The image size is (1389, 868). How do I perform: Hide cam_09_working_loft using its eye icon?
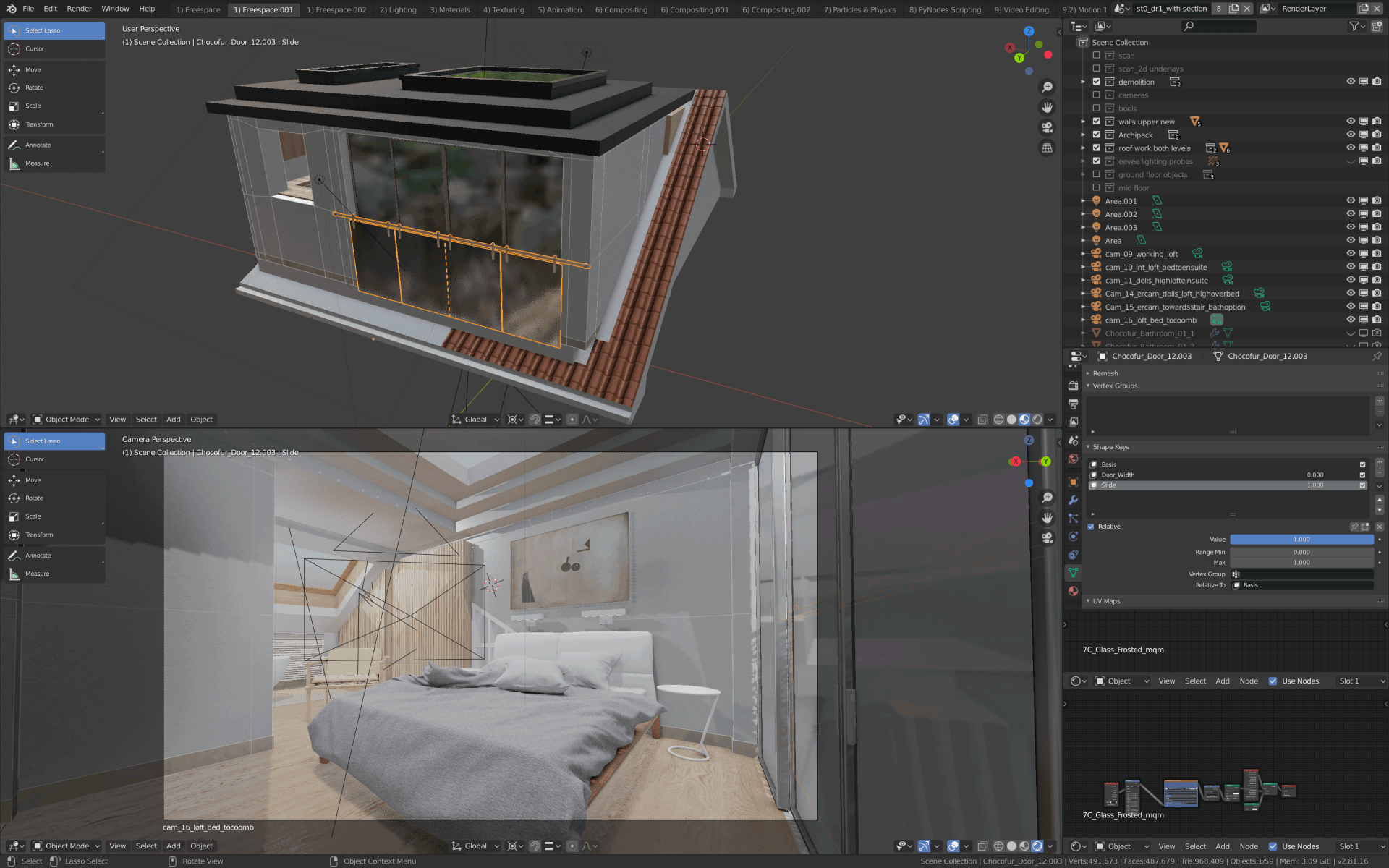pos(1350,254)
